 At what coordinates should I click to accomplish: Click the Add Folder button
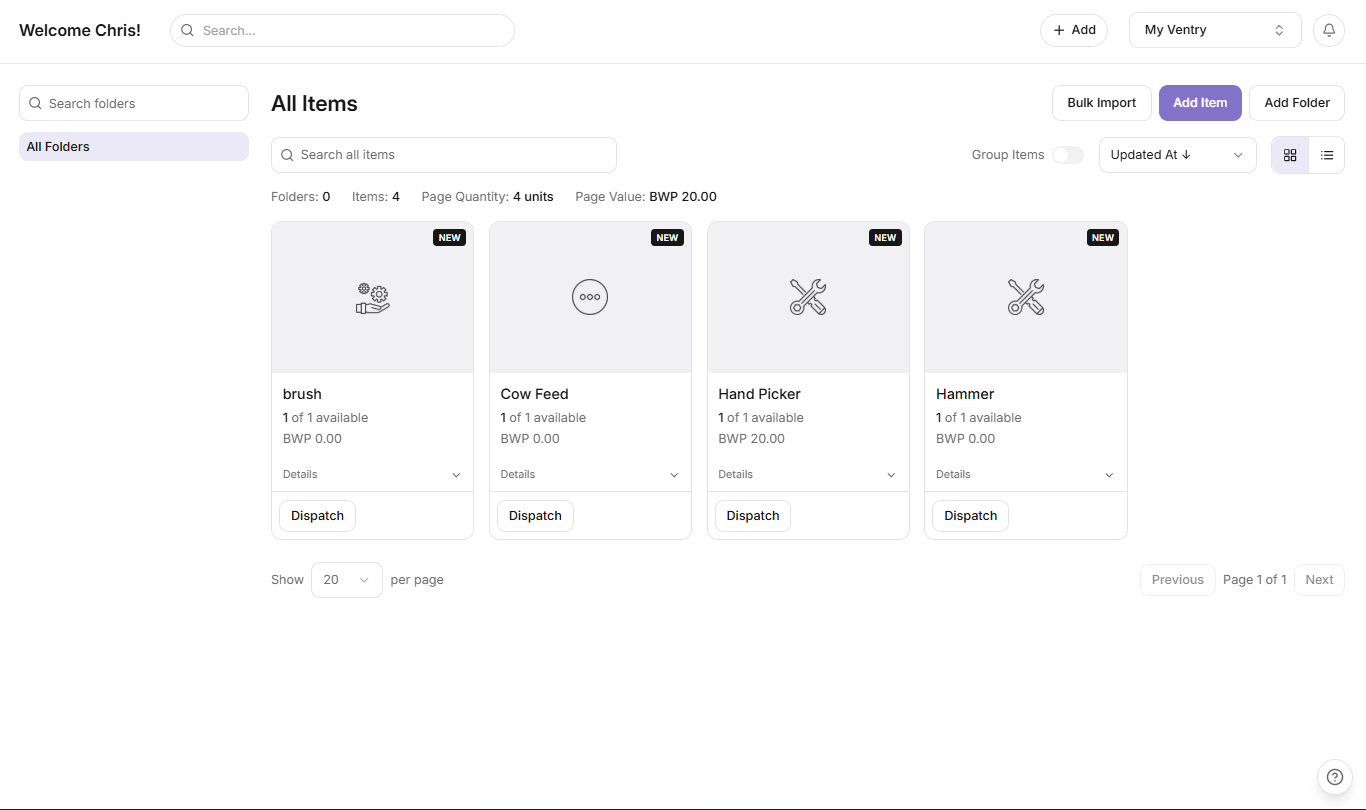click(1297, 103)
